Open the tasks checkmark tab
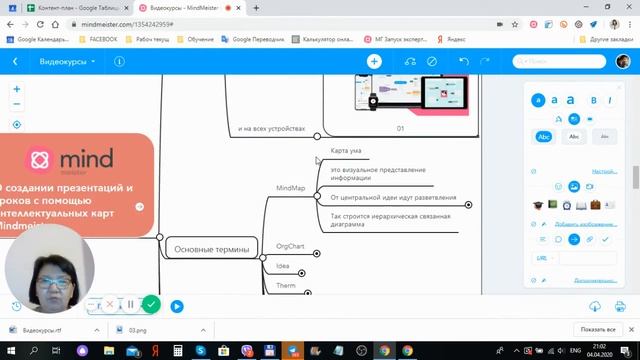Screen dimensions: 640x360 click(x=605, y=239)
